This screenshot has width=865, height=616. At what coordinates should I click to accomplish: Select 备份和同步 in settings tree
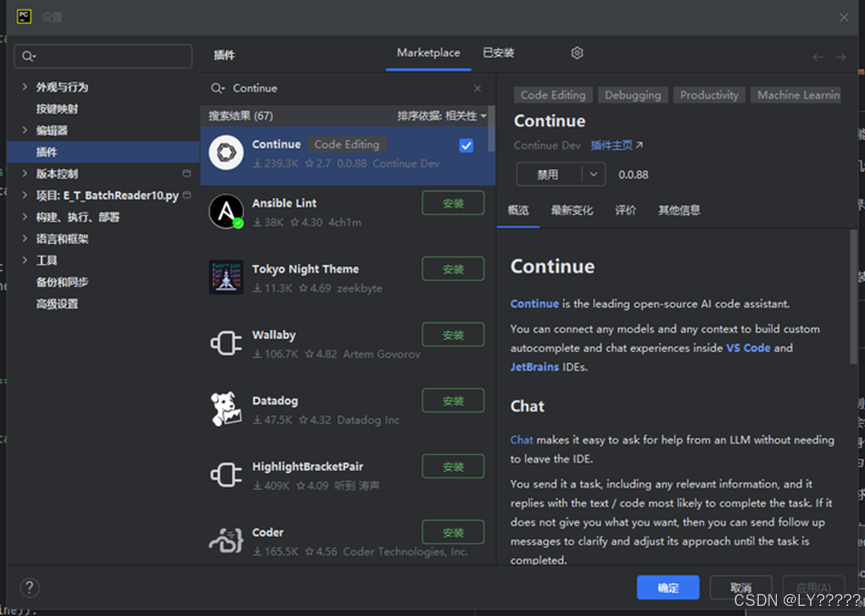tap(62, 282)
